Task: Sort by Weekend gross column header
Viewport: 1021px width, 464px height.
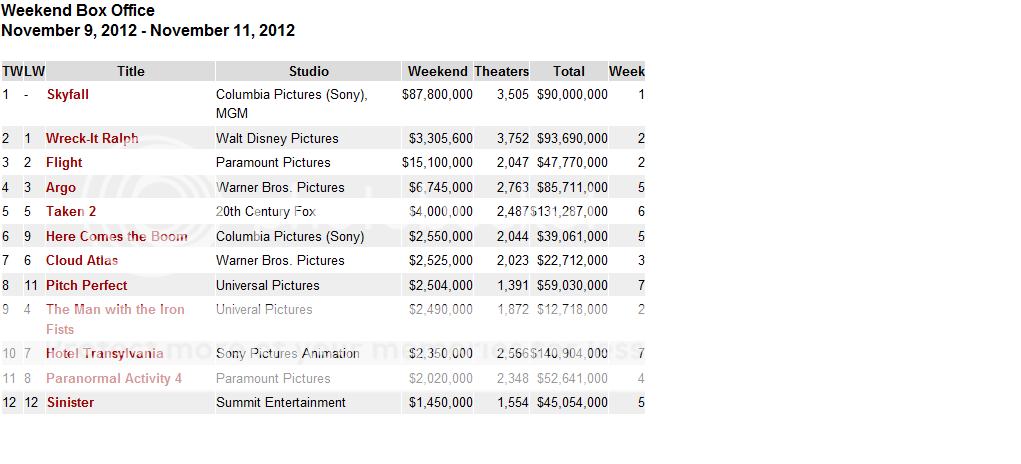Action: pyautogui.click(x=437, y=71)
